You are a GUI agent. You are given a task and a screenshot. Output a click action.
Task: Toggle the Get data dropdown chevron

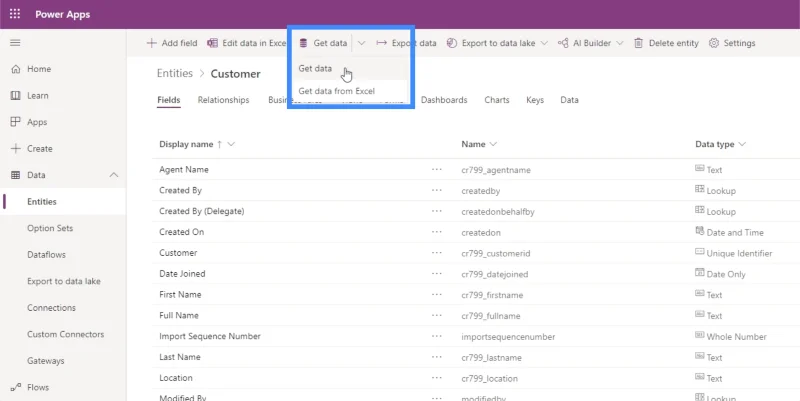coord(361,43)
